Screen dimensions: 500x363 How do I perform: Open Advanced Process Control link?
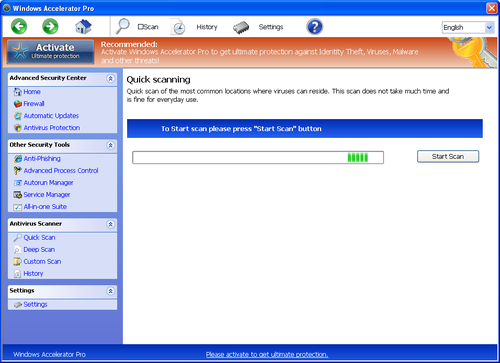pyautogui.click(x=61, y=171)
